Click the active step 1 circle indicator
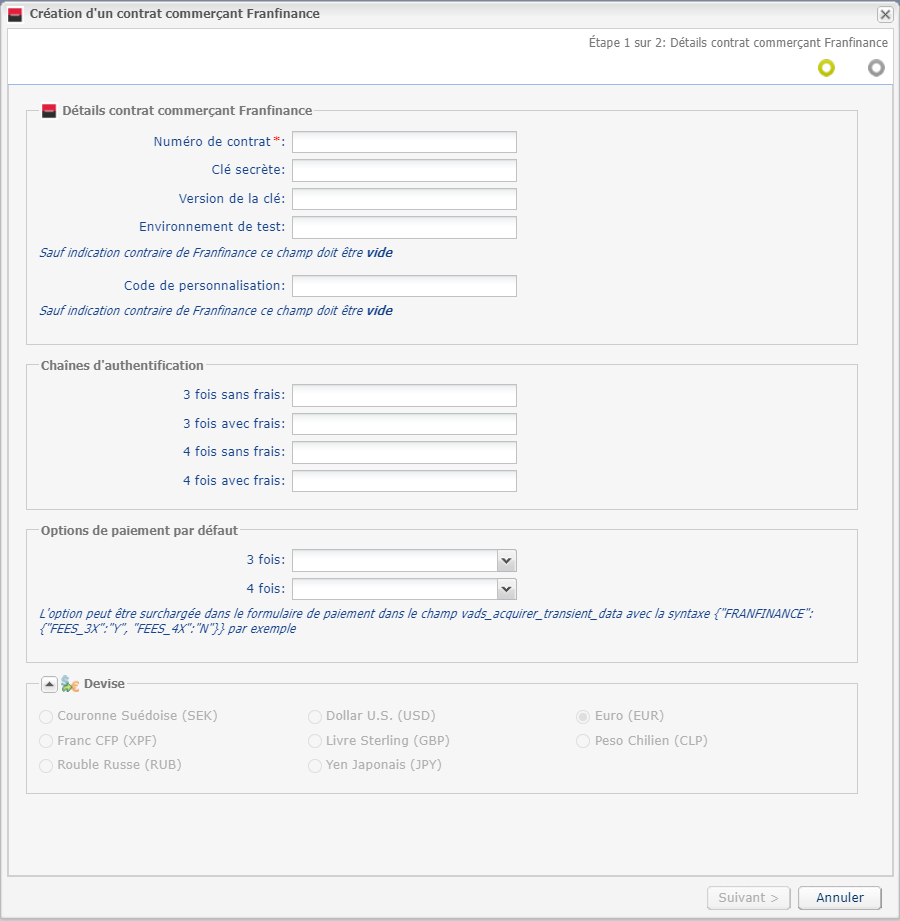This screenshot has height=921, width=900. [x=826, y=68]
